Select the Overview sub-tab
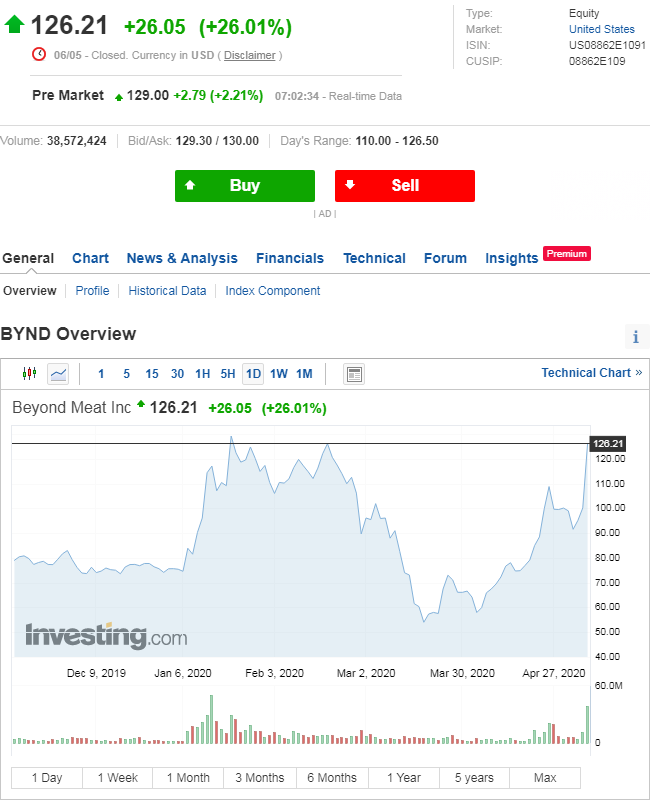Screen dimensions: 650x809 click(x=30, y=291)
